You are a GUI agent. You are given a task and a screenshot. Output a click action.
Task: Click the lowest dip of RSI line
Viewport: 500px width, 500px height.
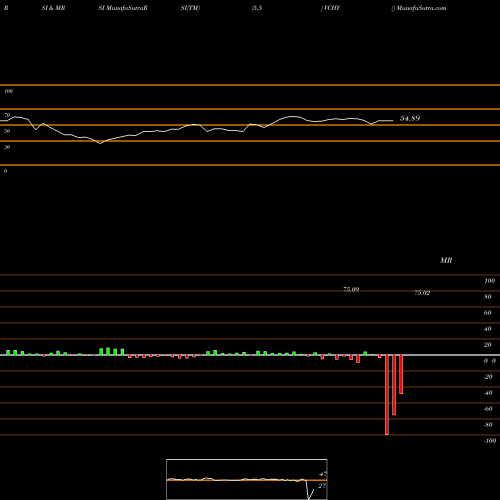[x=100, y=143]
